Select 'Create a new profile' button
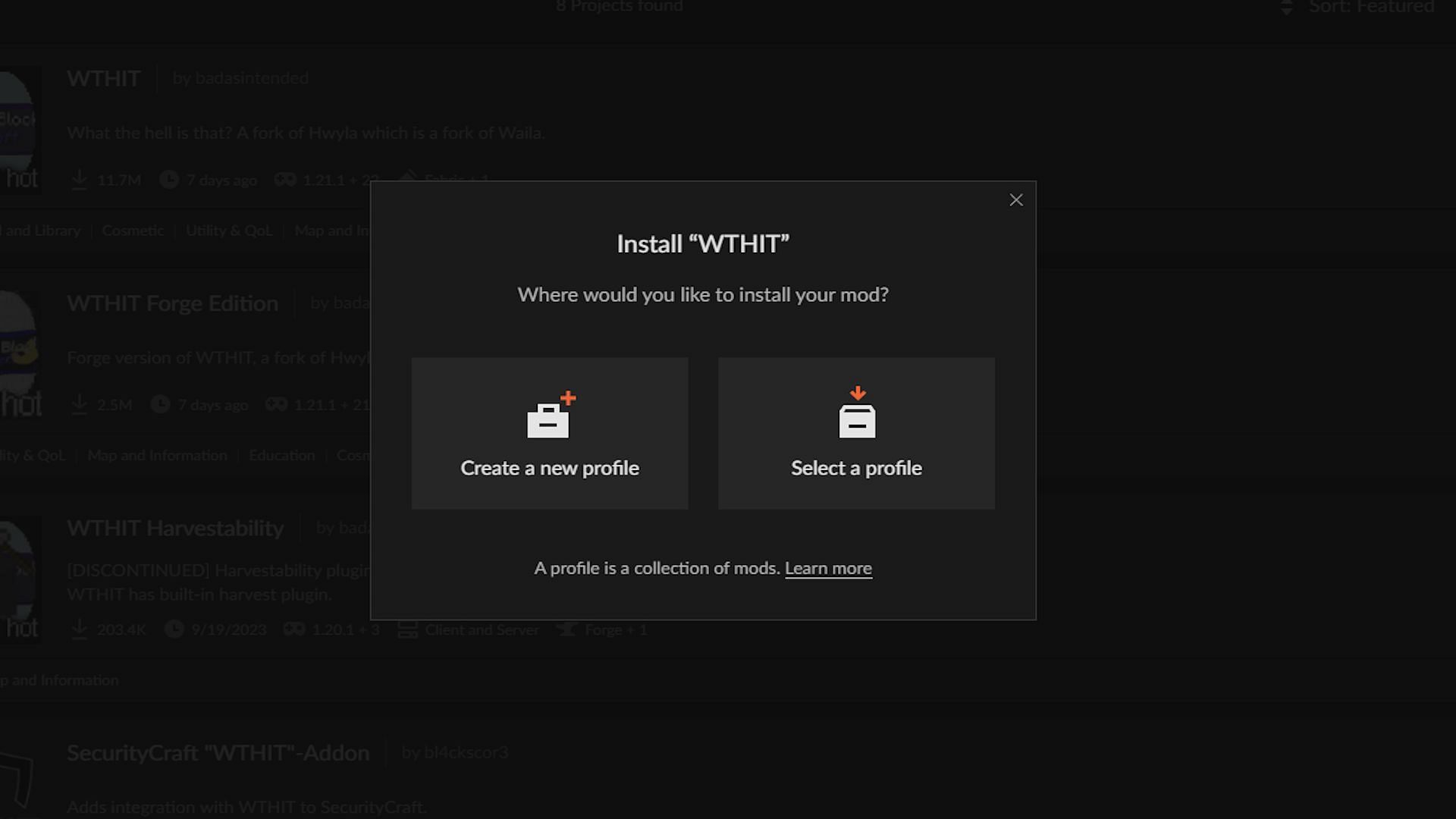The width and height of the screenshot is (1456, 819). 550,432
